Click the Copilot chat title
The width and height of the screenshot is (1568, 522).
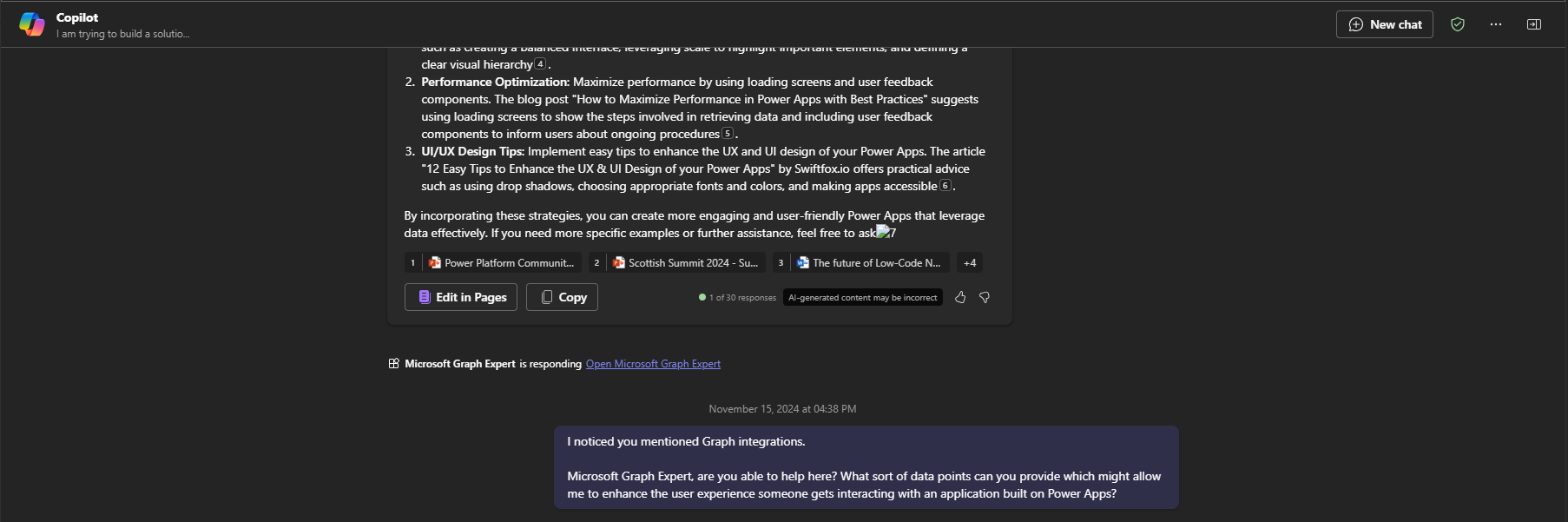click(77, 17)
